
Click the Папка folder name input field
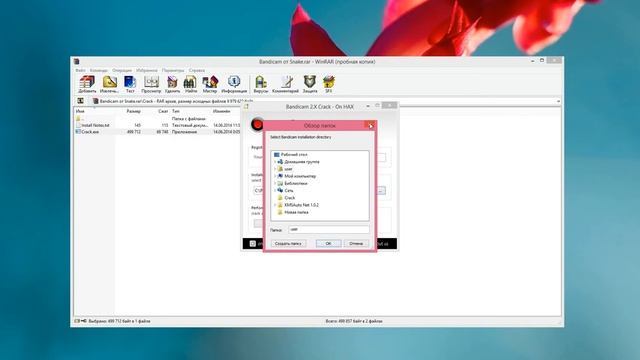[x=329, y=229]
